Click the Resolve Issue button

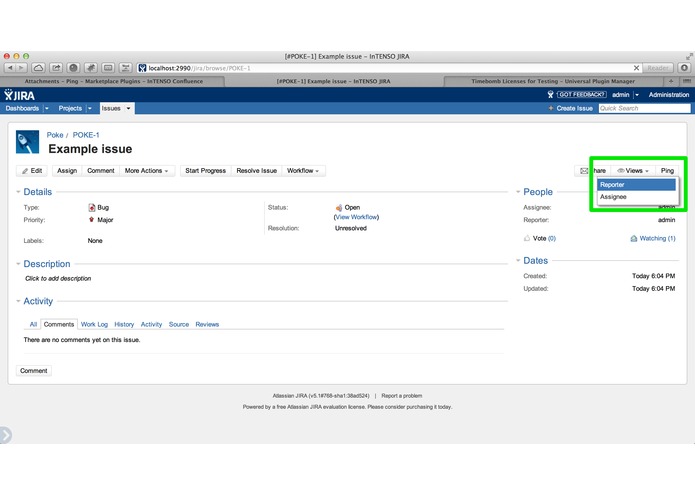[x=257, y=171]
